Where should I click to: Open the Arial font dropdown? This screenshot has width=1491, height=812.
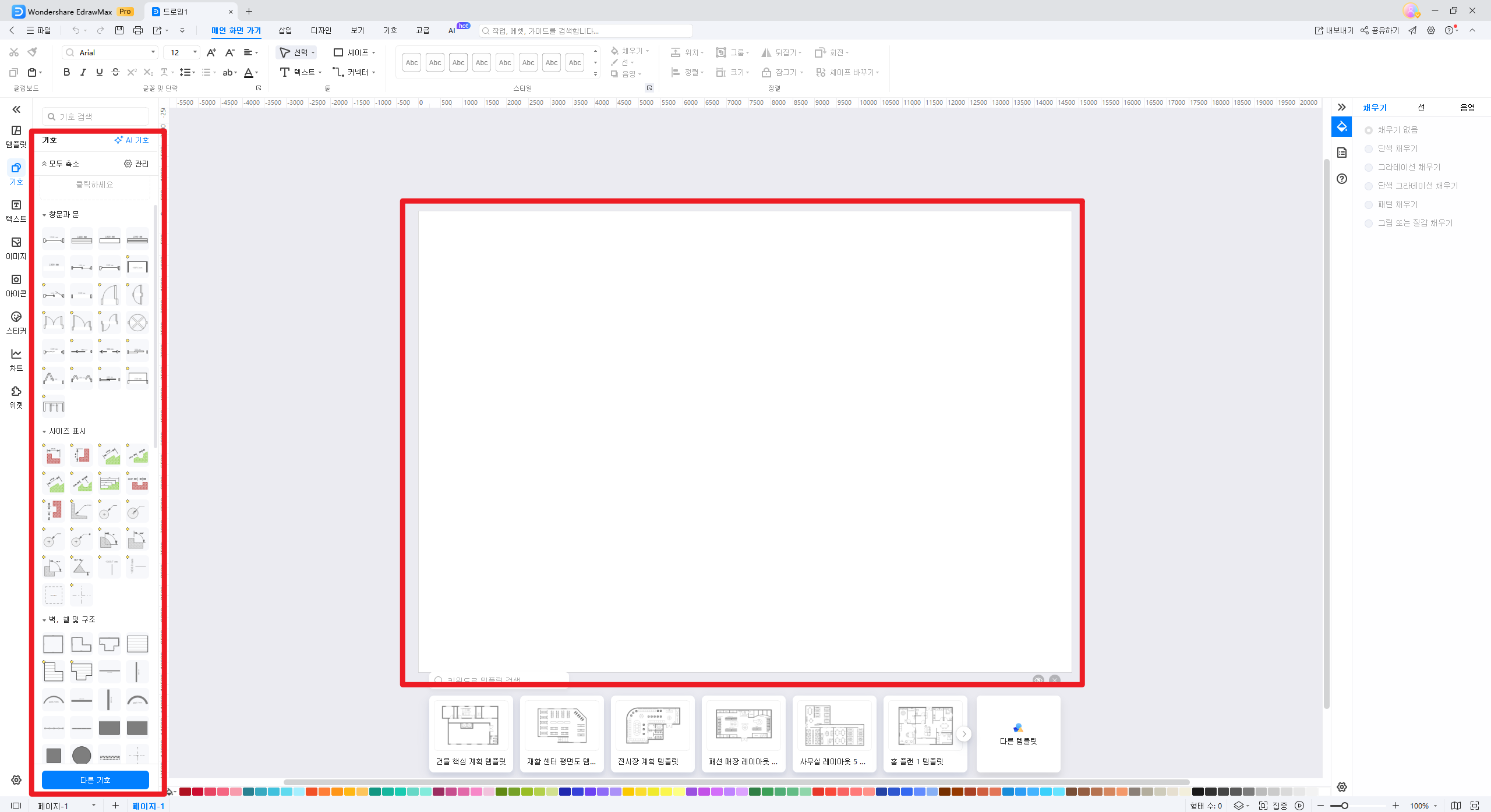[152, 52]
